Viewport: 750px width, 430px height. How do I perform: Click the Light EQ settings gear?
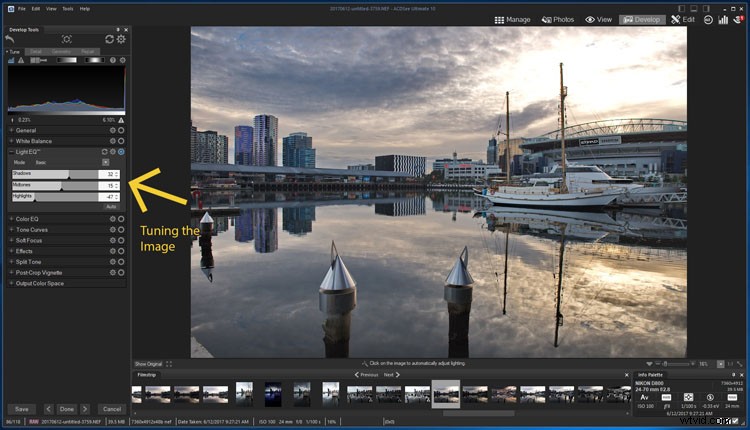(113, 152)
